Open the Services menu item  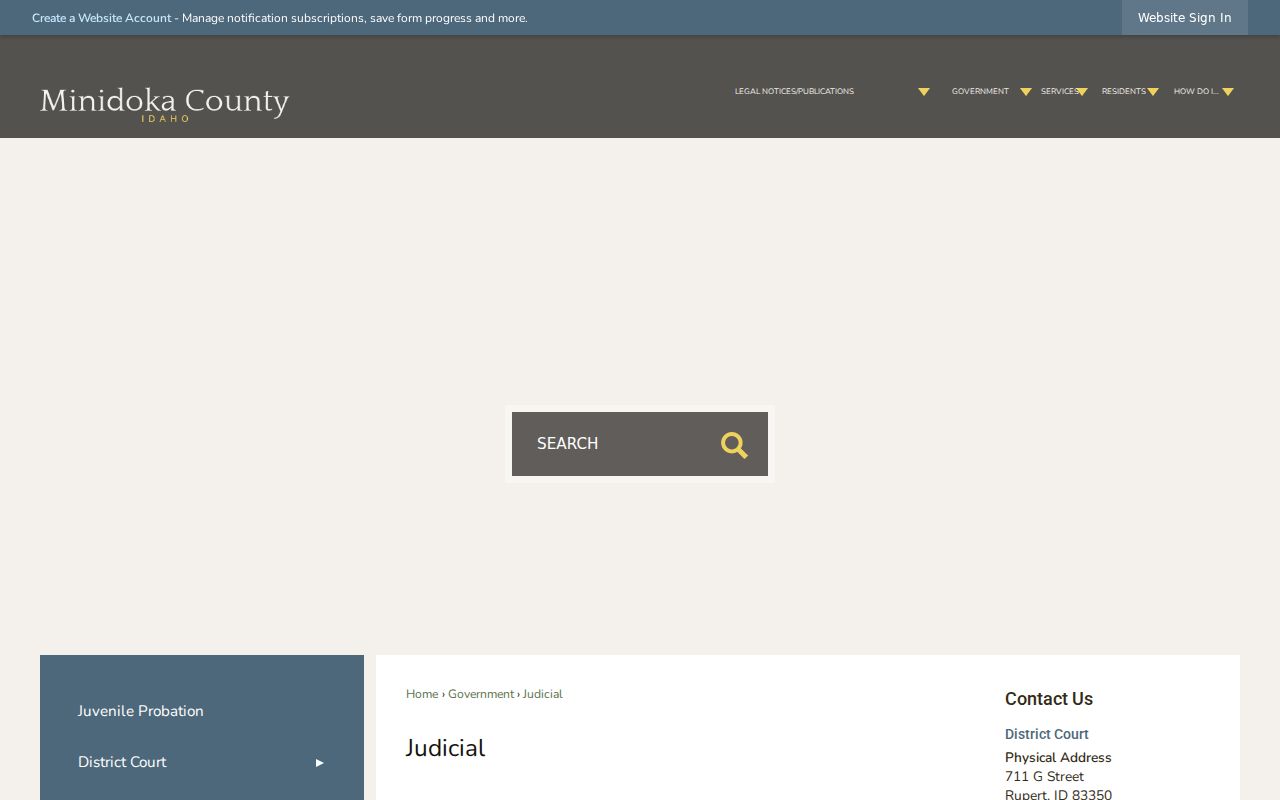1058,91
